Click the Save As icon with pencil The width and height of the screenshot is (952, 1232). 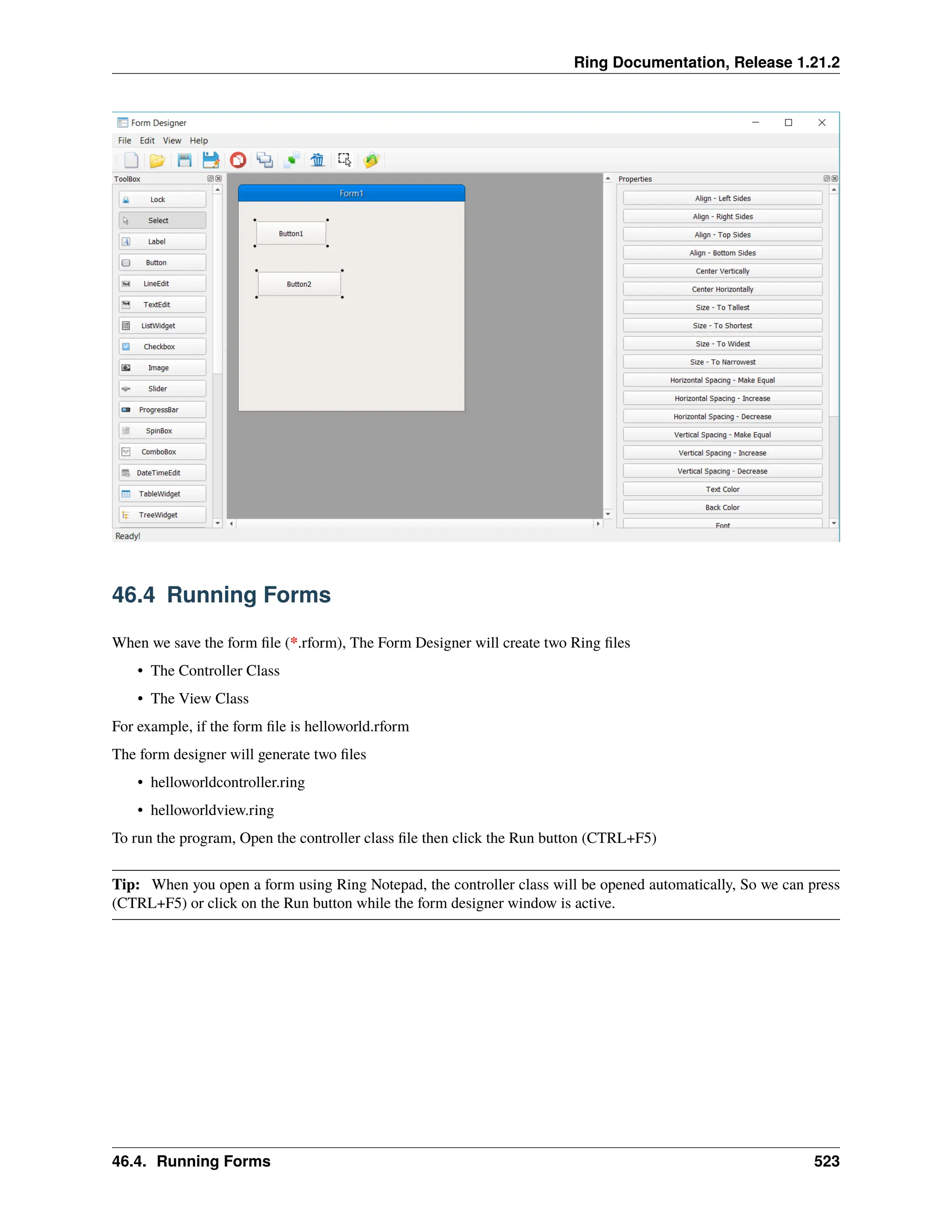pyautogui.click(x=211, y=160)
